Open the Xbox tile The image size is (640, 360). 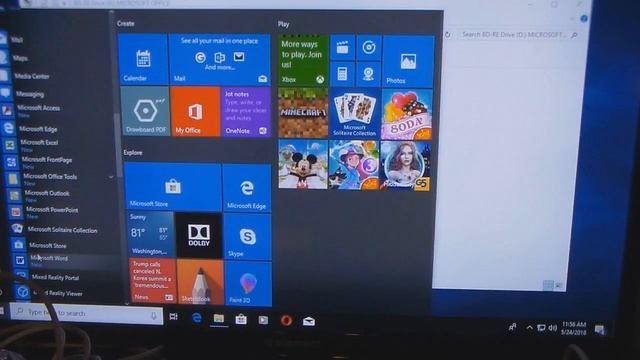[303, 61]
